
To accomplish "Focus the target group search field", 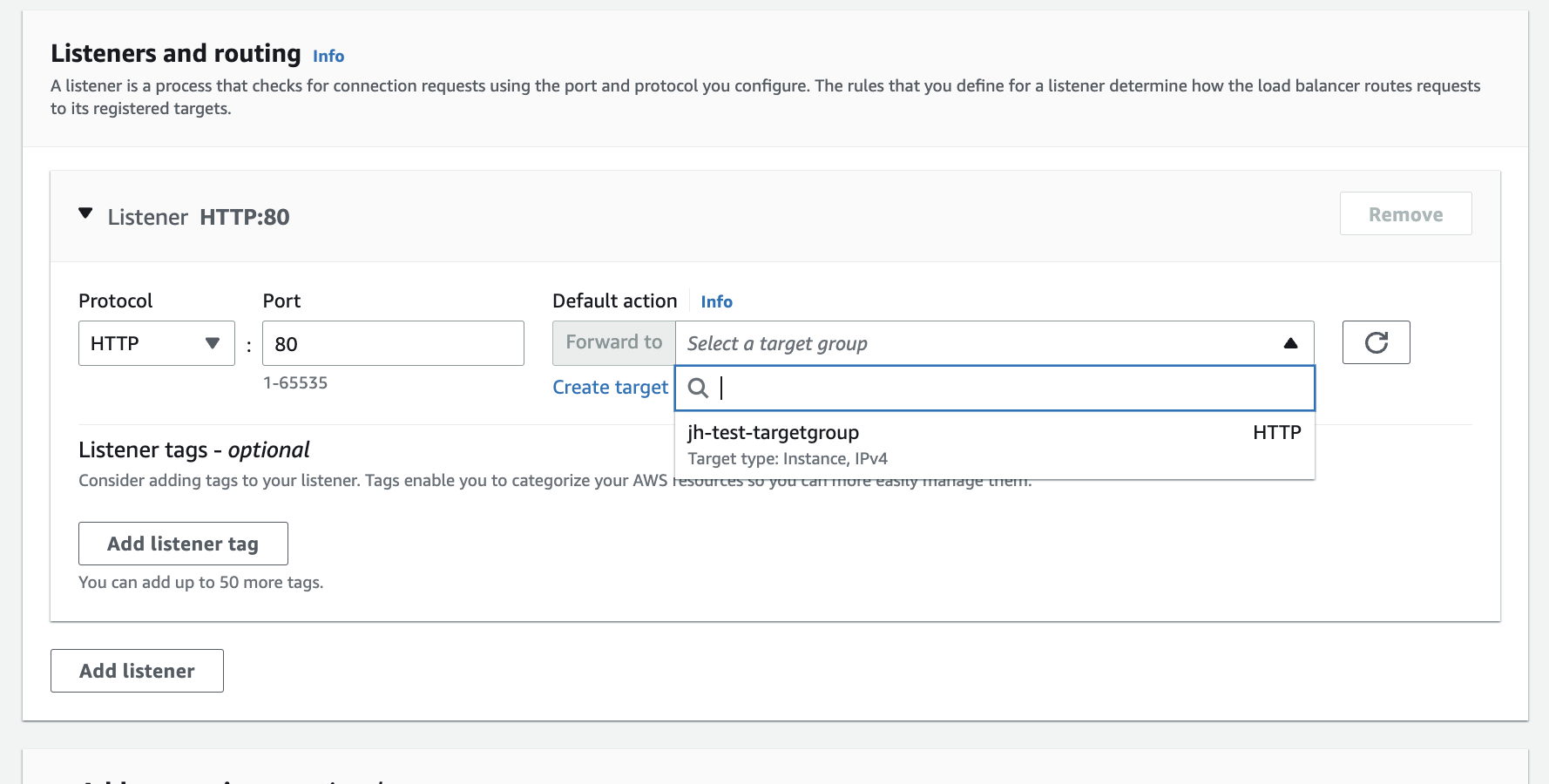I will coord(994,388).
